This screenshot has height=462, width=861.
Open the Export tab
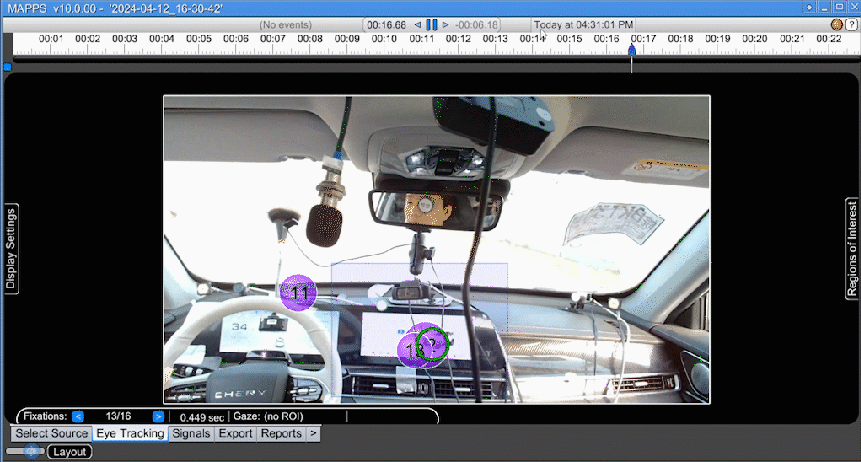[235, 434]
